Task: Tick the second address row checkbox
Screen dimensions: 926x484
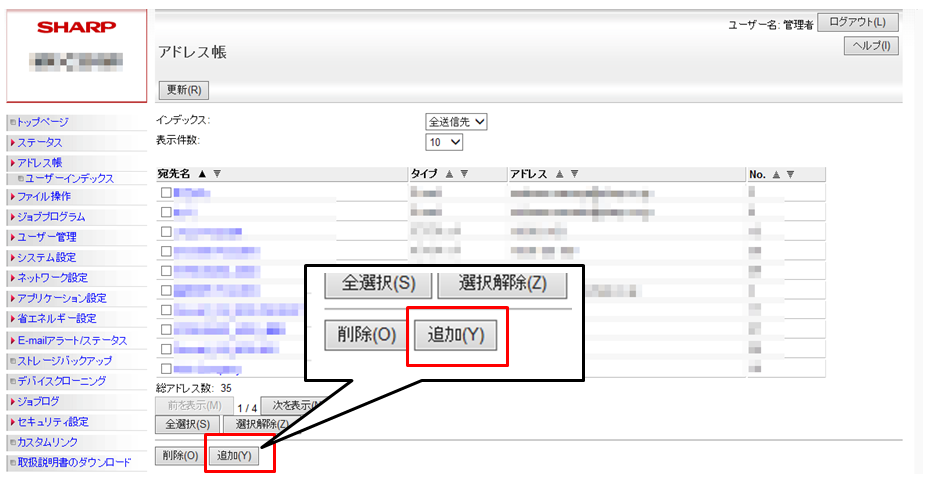Action: tap(166, 212)
